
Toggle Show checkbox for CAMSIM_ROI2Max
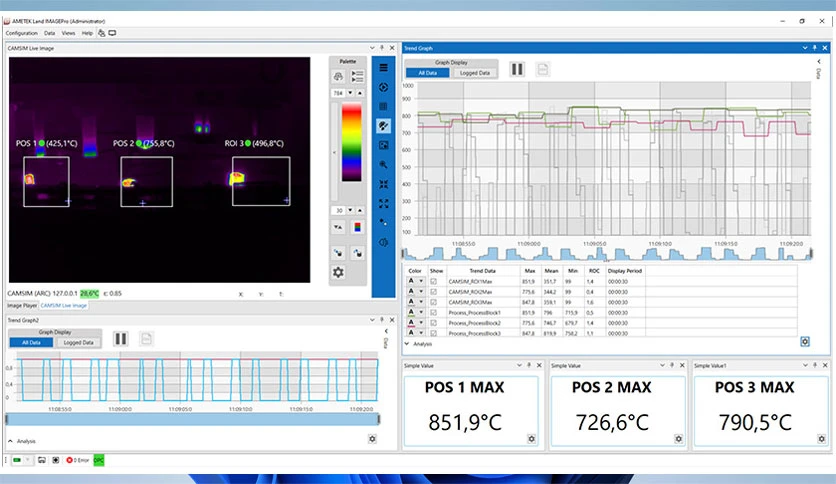pos(433,292)
